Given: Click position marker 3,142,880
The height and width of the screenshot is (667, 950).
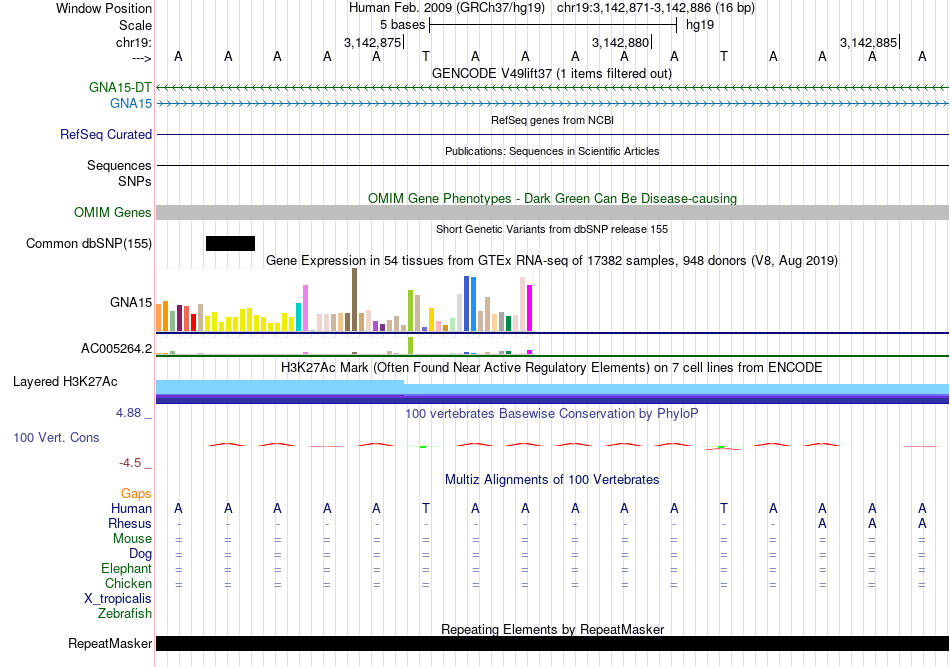Looking at the screenshot, I should 620,42.
